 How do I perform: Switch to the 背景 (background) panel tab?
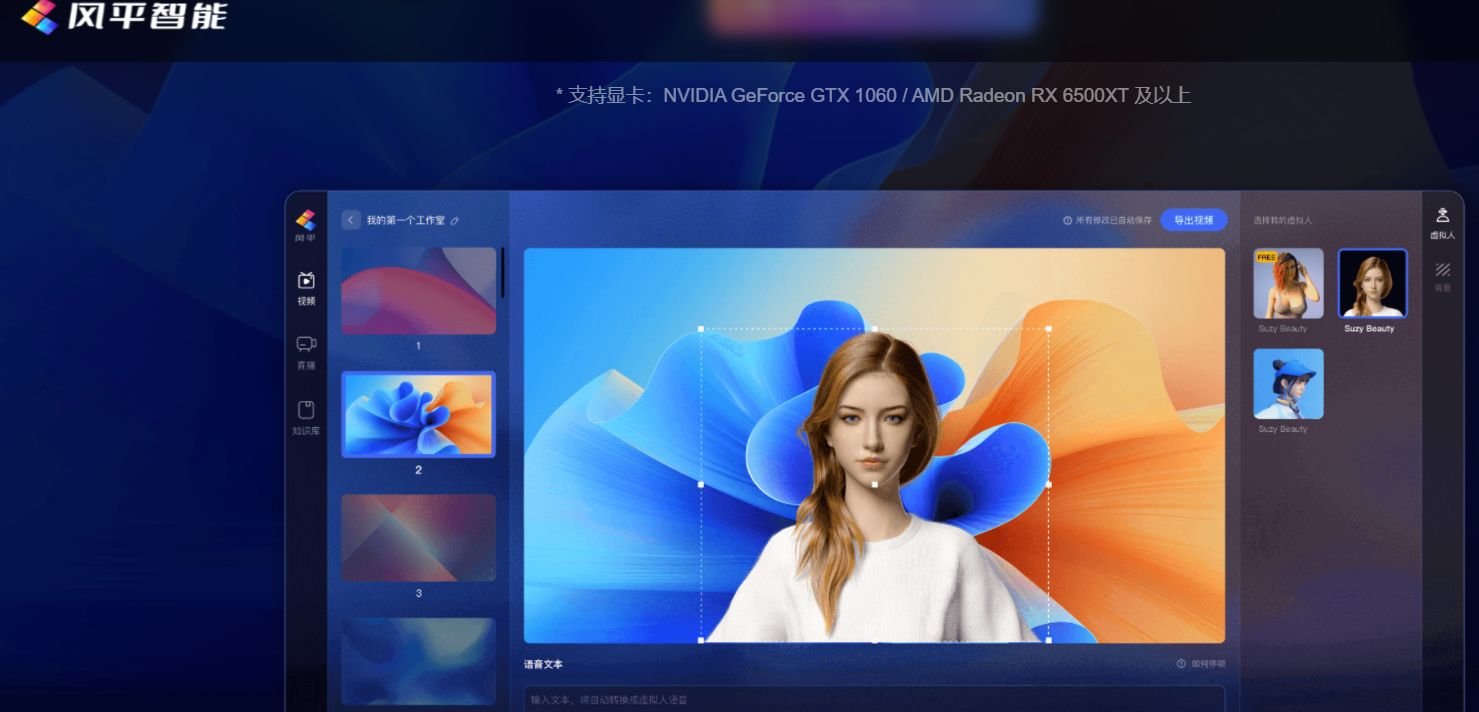point(1442,275)
